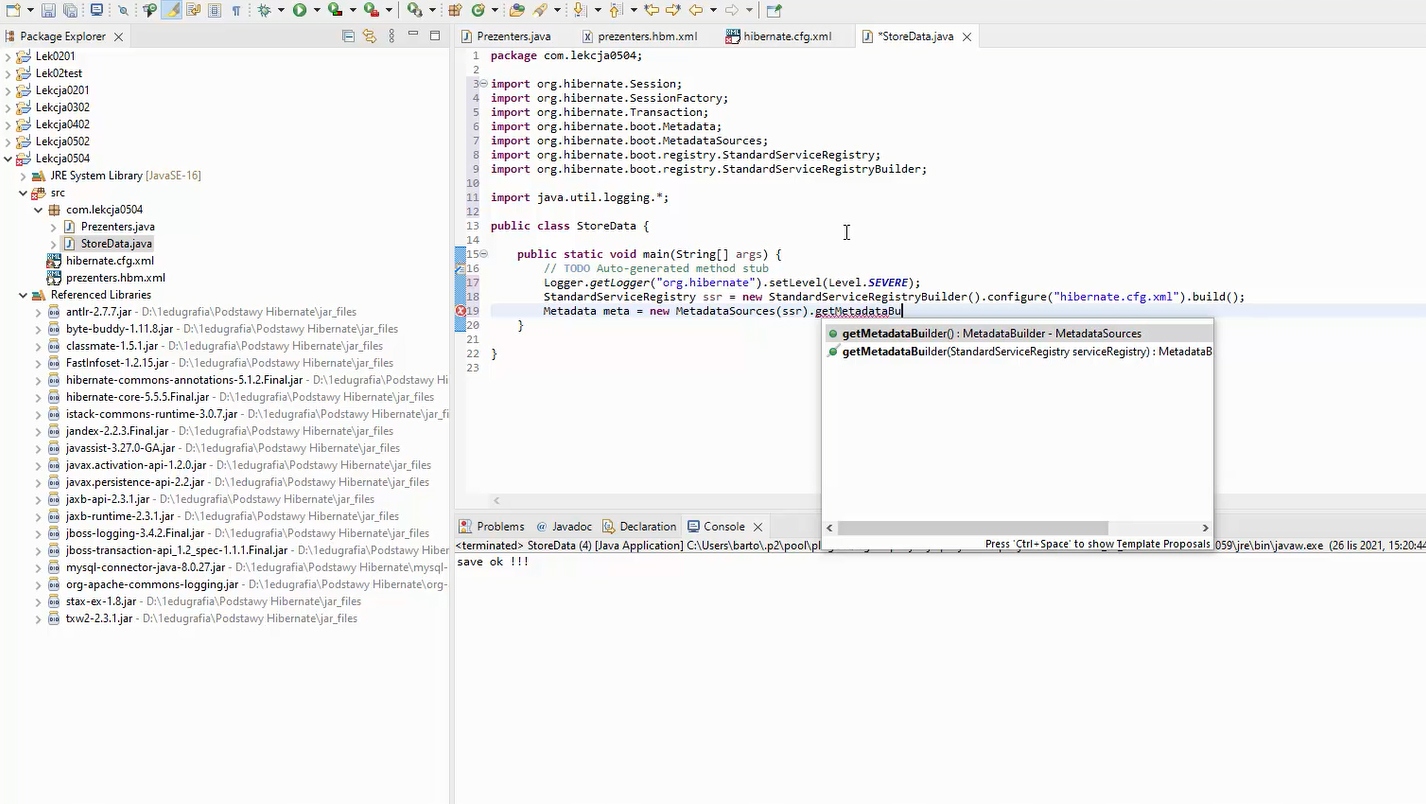Collapse the Referenced Libraries node
This screenshot has height=804, width=1426.
[23, 295]
